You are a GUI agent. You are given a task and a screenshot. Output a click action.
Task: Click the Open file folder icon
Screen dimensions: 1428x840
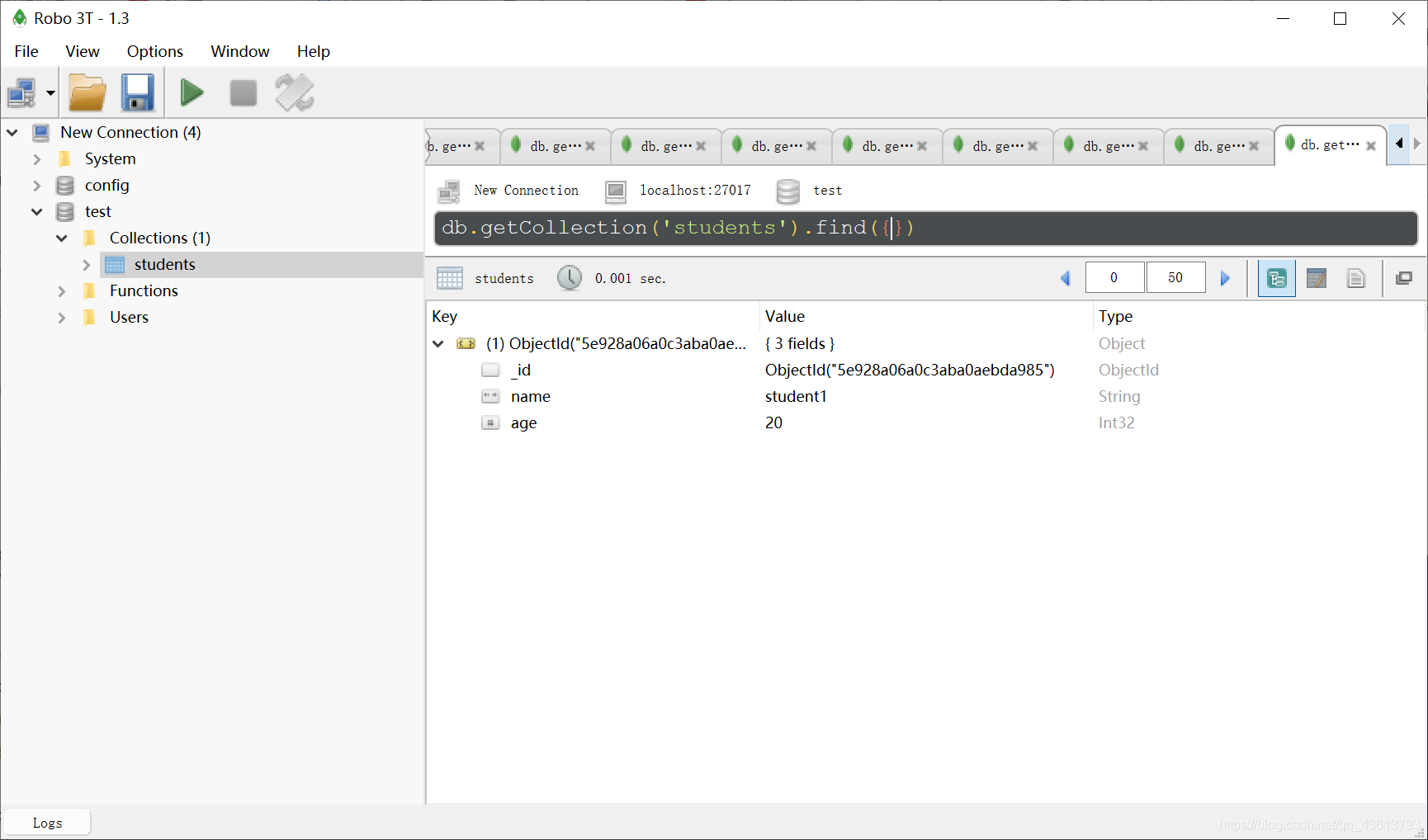tap(87, 92)
